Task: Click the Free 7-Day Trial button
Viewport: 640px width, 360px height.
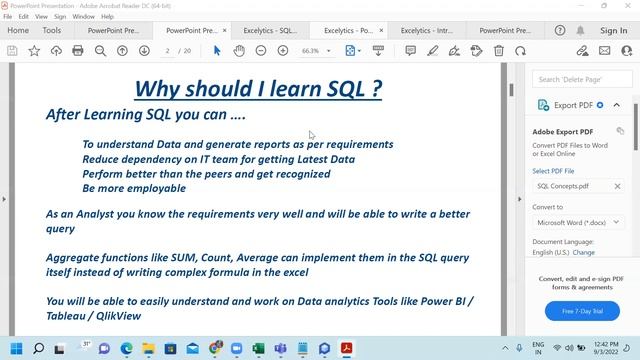Action: (x=582, y=311)
